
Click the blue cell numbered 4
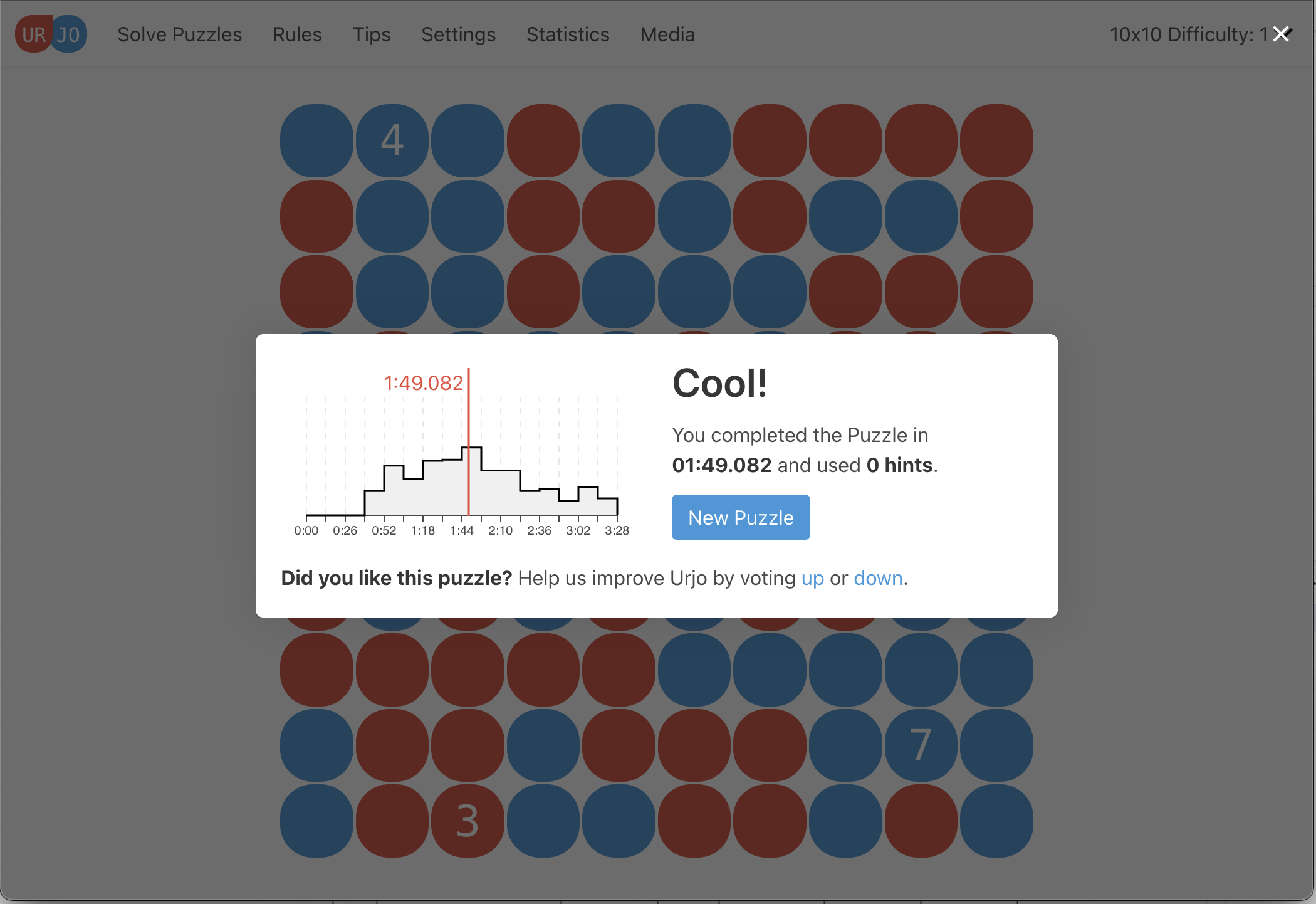click(392, 140)
